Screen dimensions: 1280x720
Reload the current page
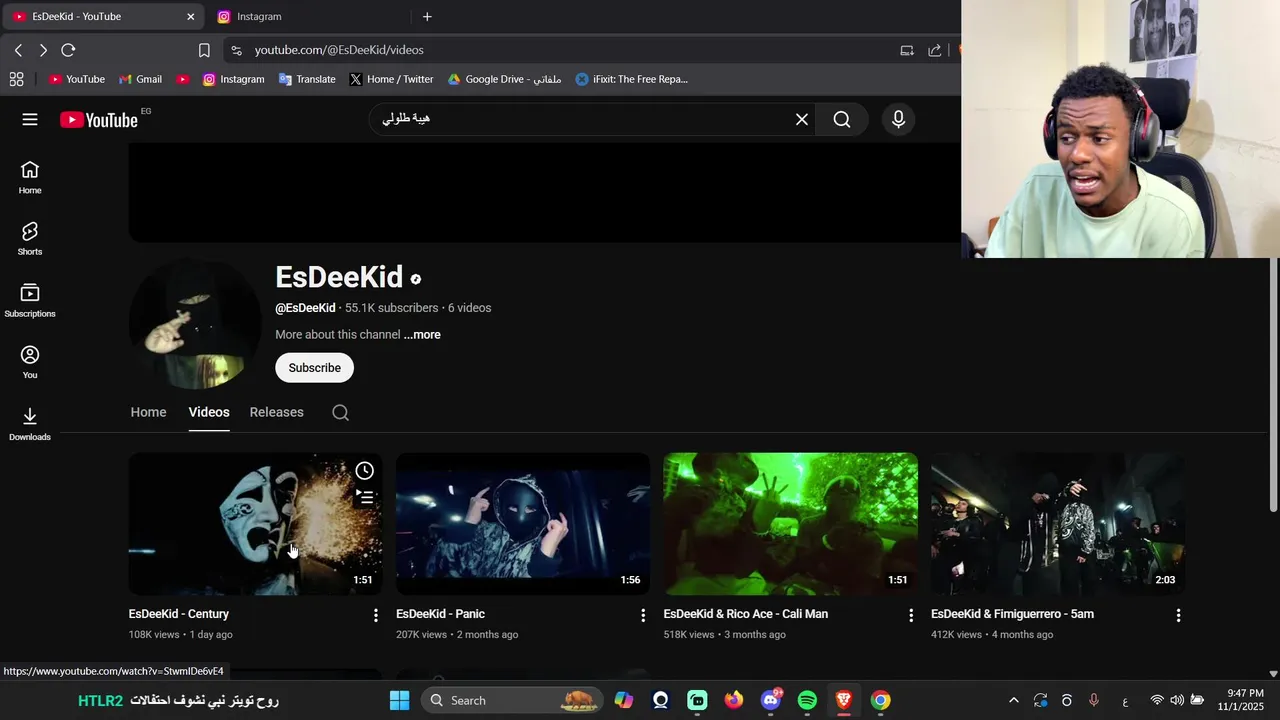click(x=68, y=50)
